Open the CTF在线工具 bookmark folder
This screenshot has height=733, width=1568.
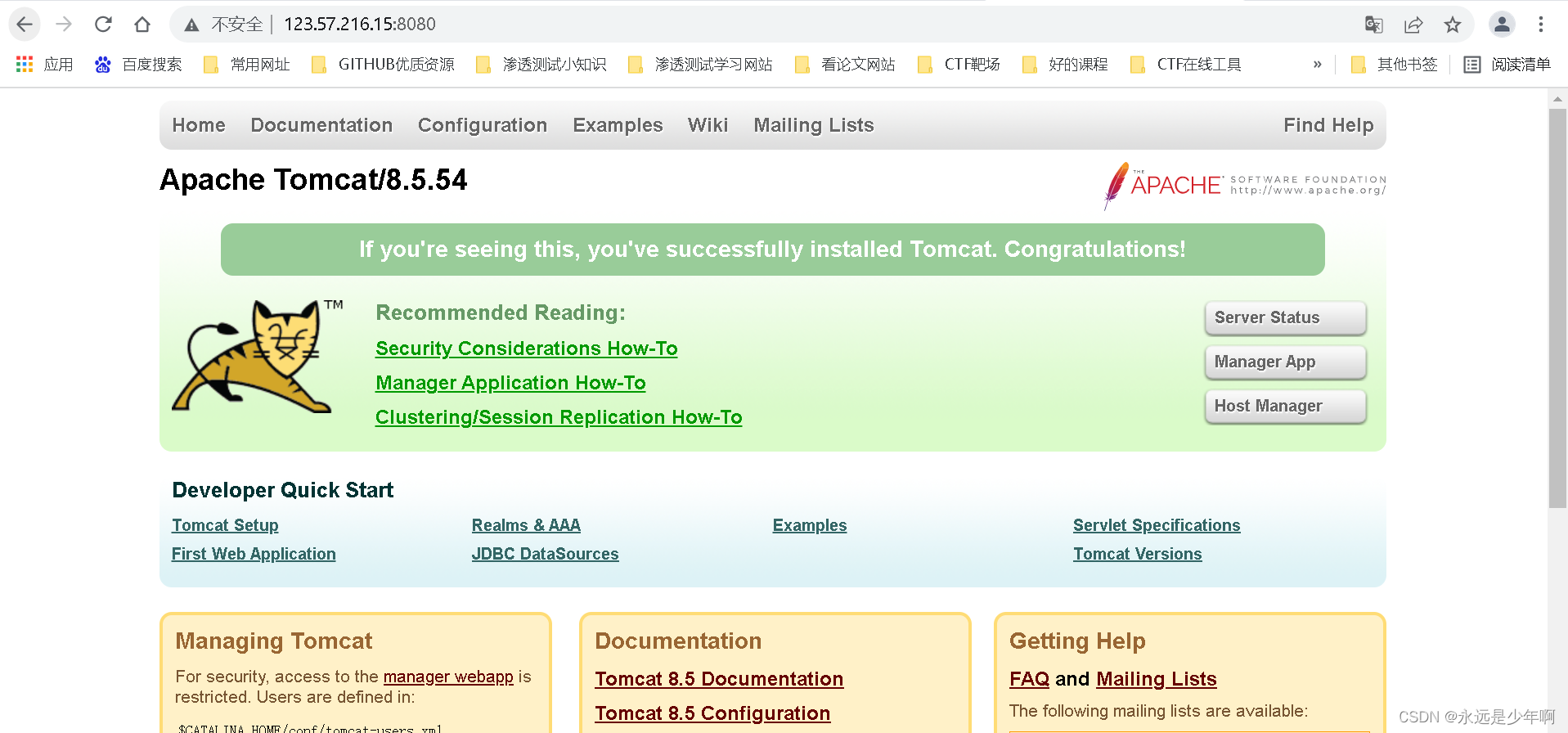coord(1186,65)
